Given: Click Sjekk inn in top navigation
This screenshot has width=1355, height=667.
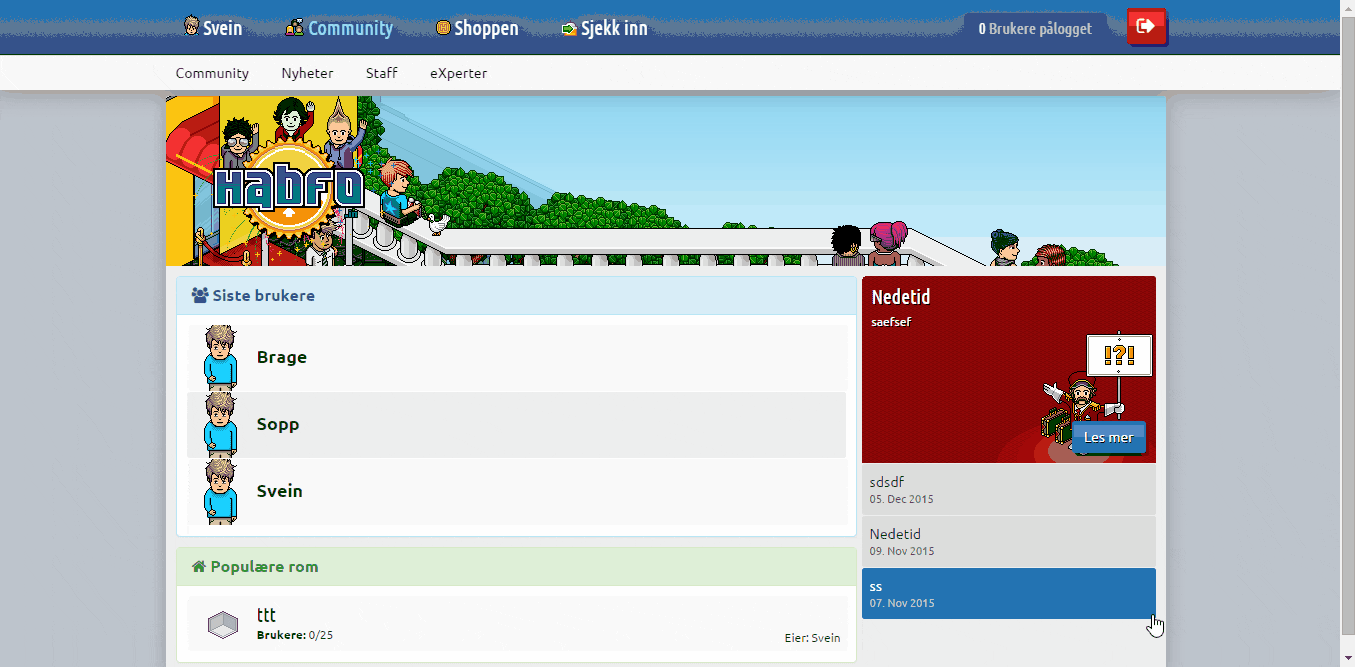Looking at the screenshot, I should pos(604,28).
